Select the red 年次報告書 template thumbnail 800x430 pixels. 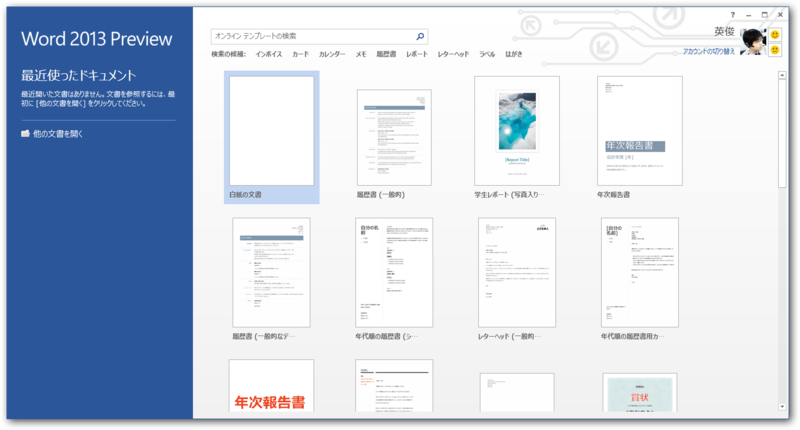point(271,385)
